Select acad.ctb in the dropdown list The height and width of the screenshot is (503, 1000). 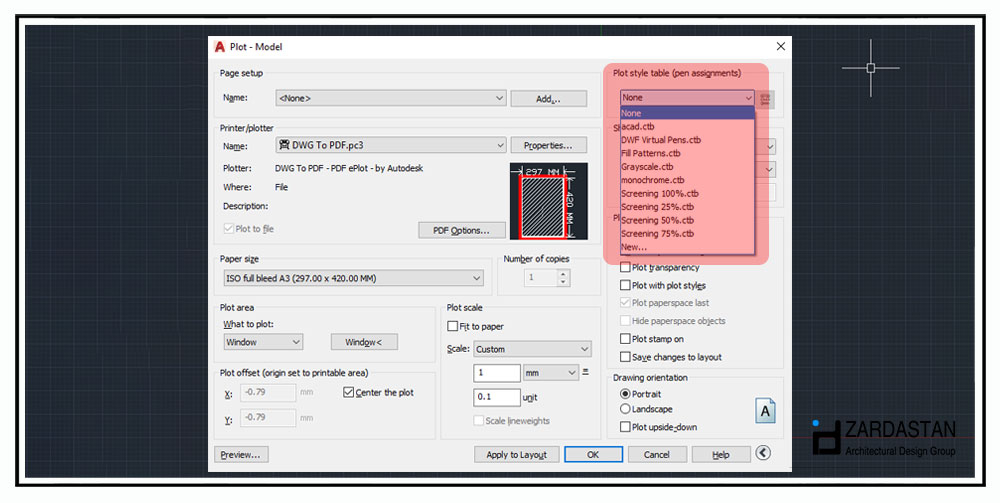[639, 127]
